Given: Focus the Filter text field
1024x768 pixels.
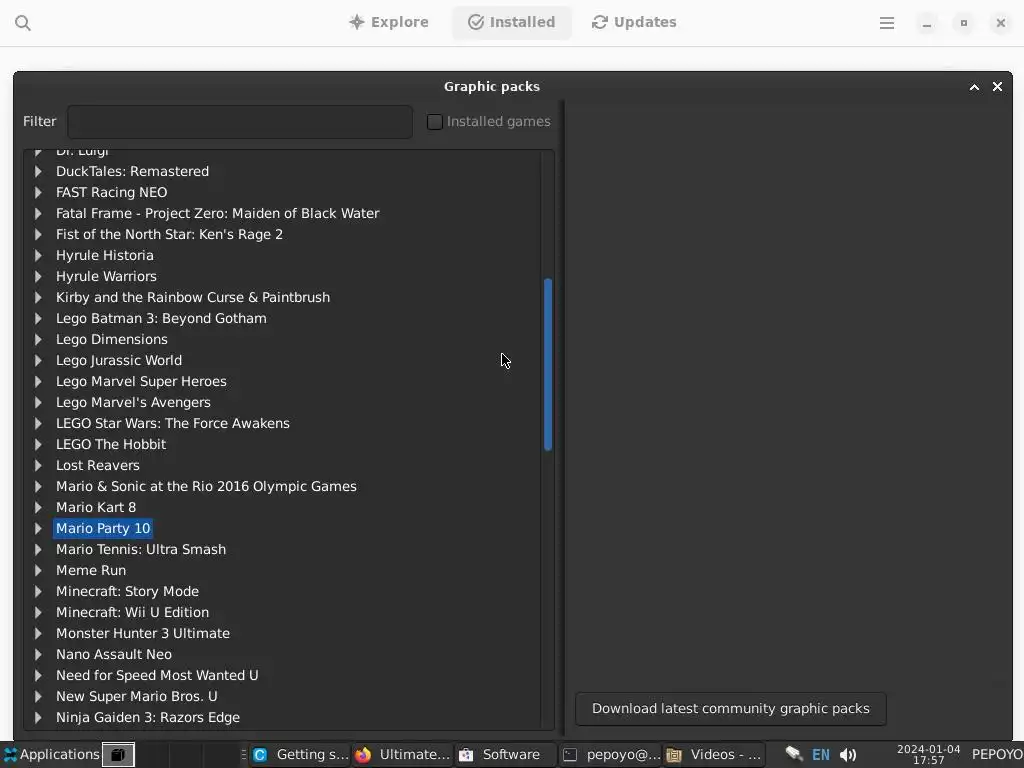Looking at the screenshot, I should (240, 121).
